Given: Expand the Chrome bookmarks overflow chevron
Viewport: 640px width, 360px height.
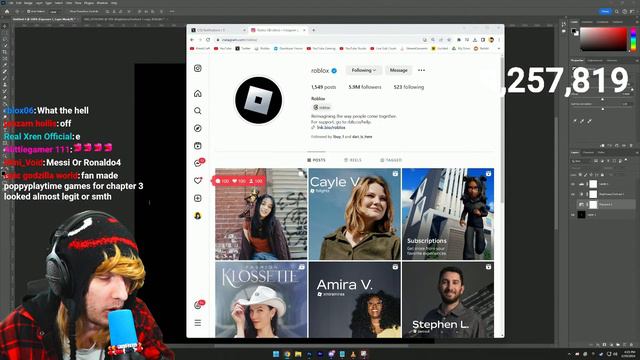Looking at the screenshot, I should tap(498, 49).
